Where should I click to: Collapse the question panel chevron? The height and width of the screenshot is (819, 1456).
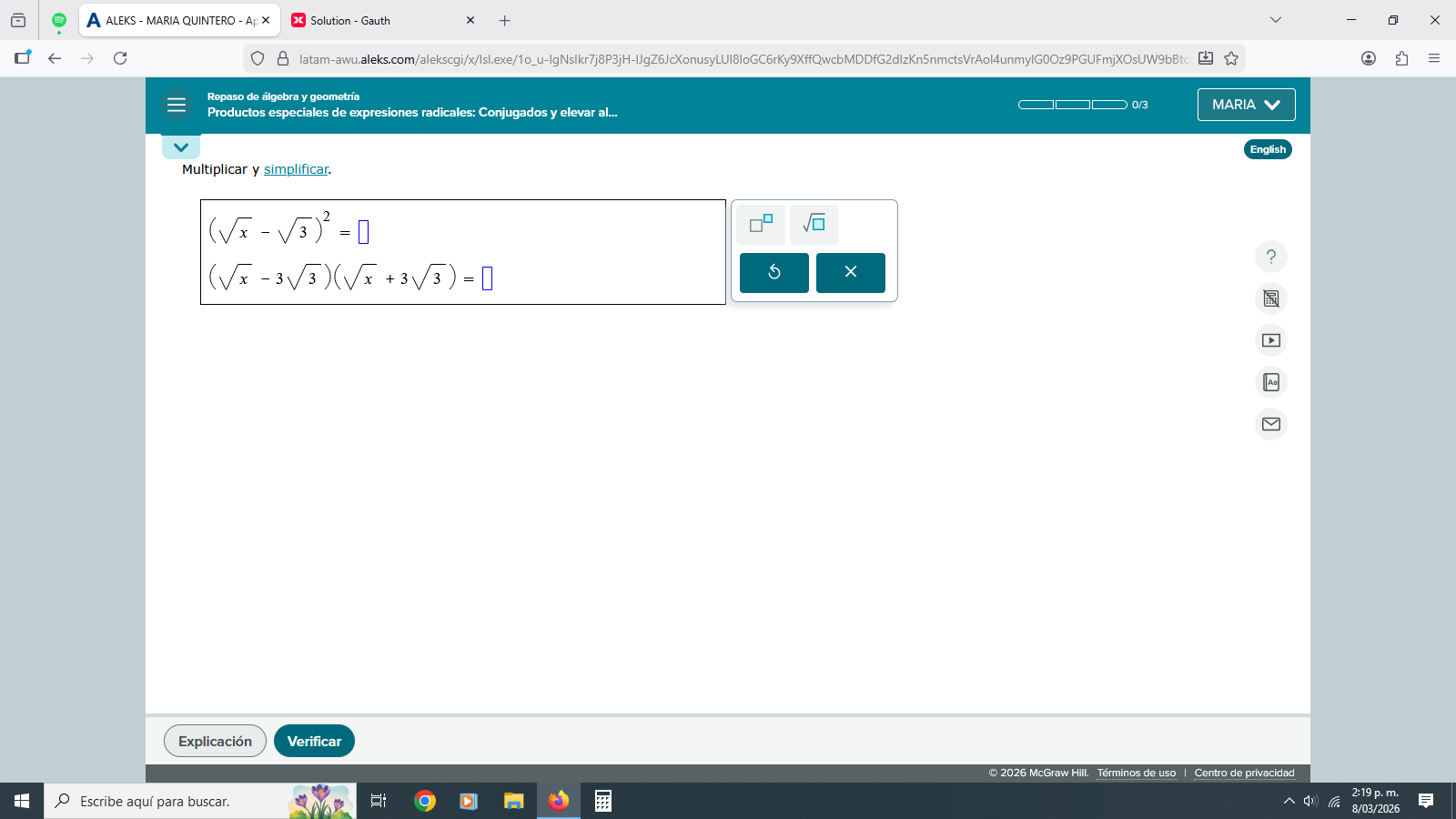pos(181,147)
